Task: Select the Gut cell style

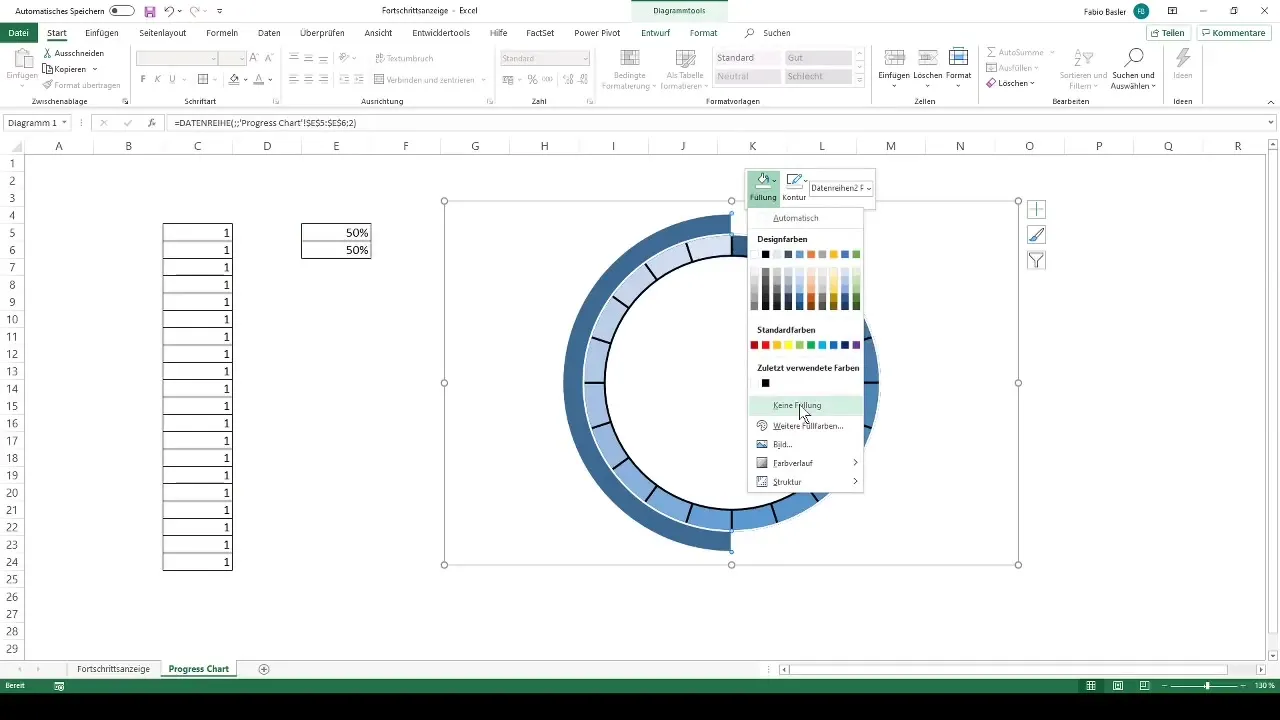Action: (x=818, y=58)
